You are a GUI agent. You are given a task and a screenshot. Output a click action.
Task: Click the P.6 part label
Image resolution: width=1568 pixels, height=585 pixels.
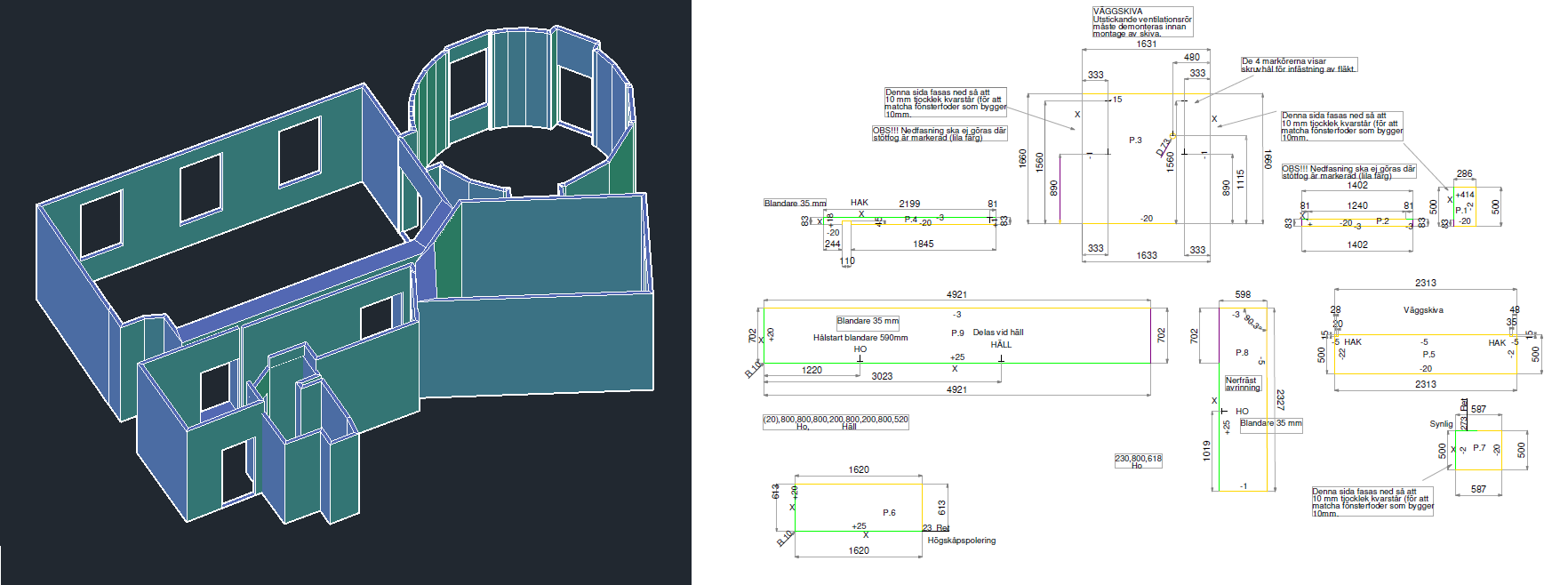pos(889,513)
